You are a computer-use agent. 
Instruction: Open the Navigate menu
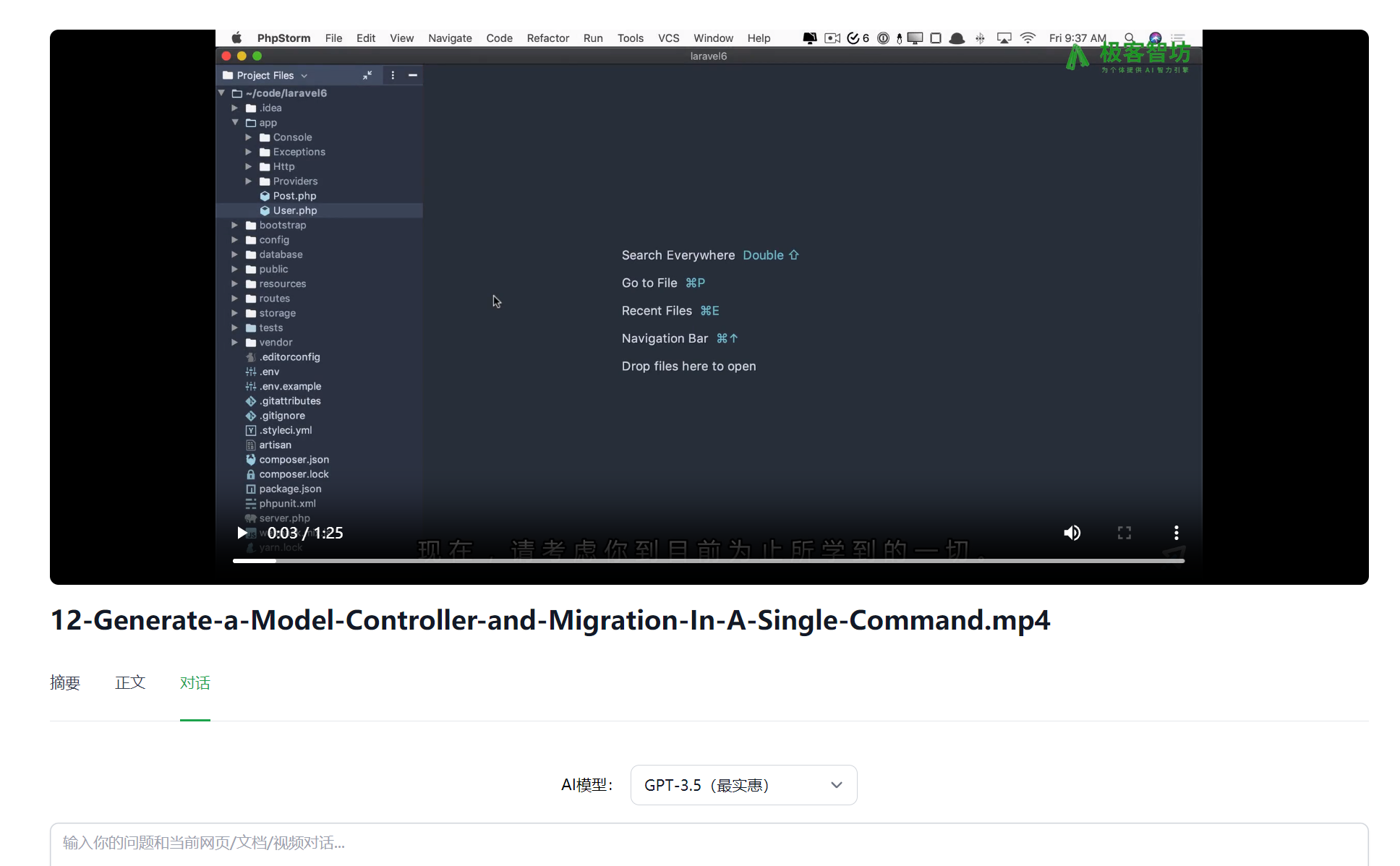pyautogui.click(x=450, y=38)
